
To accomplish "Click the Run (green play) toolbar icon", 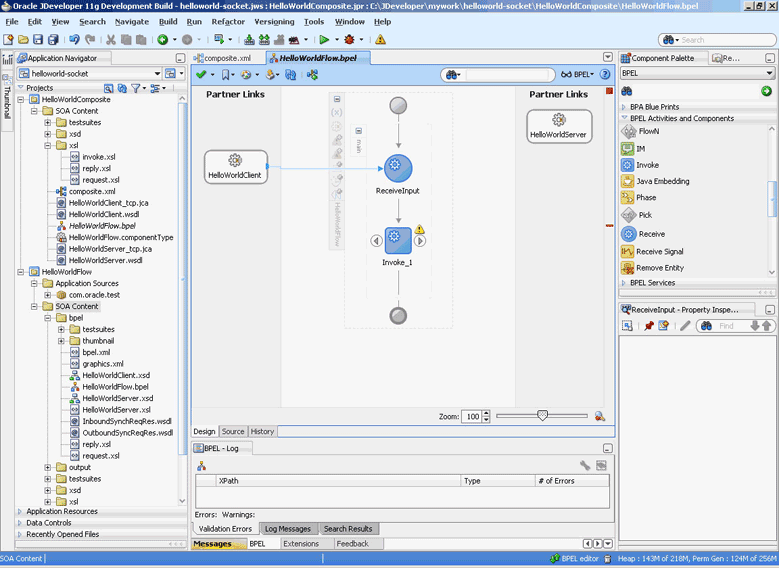I will tap(324, 40).
